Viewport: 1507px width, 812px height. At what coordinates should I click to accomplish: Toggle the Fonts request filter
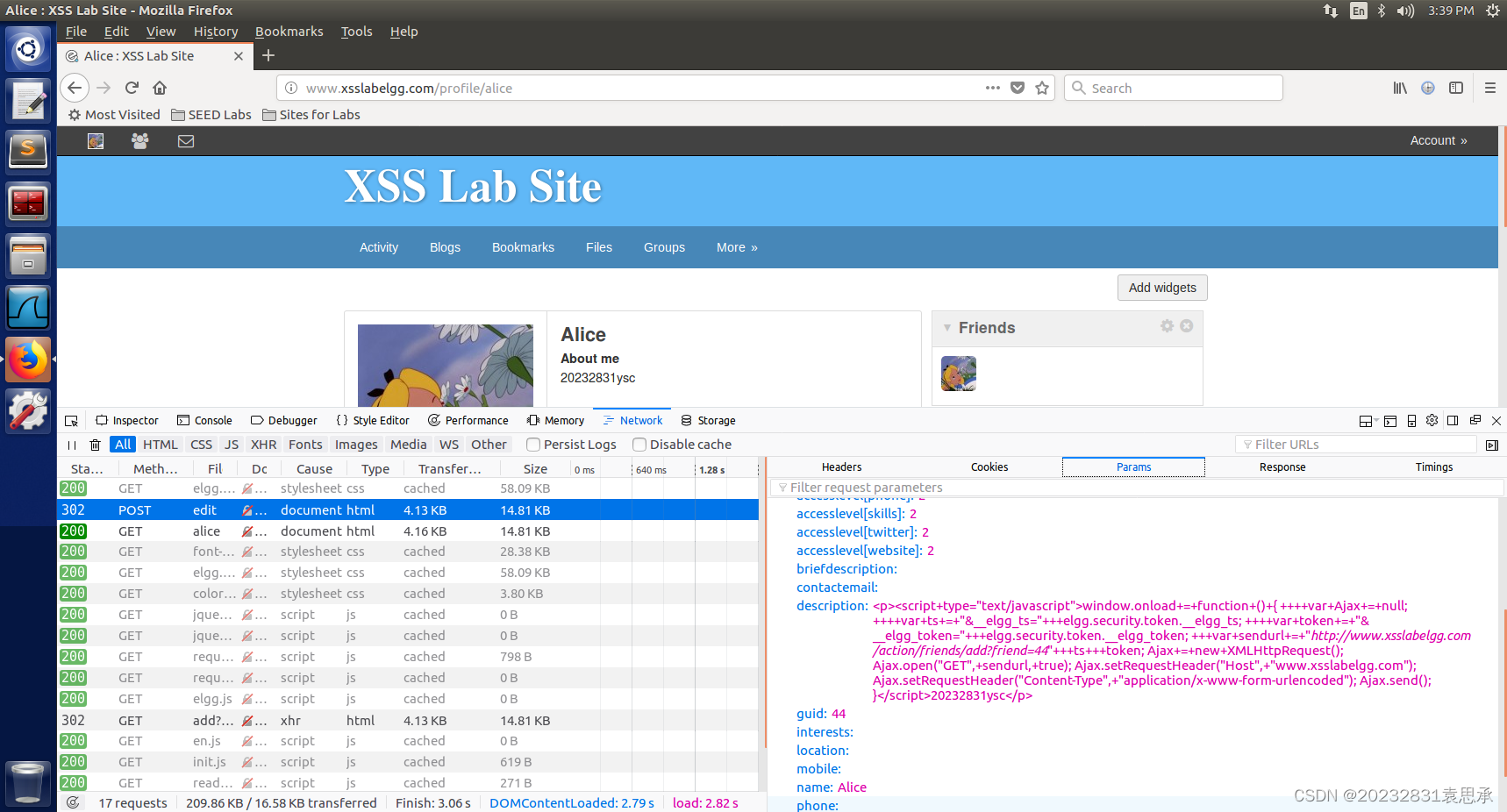tap(305, 445)
